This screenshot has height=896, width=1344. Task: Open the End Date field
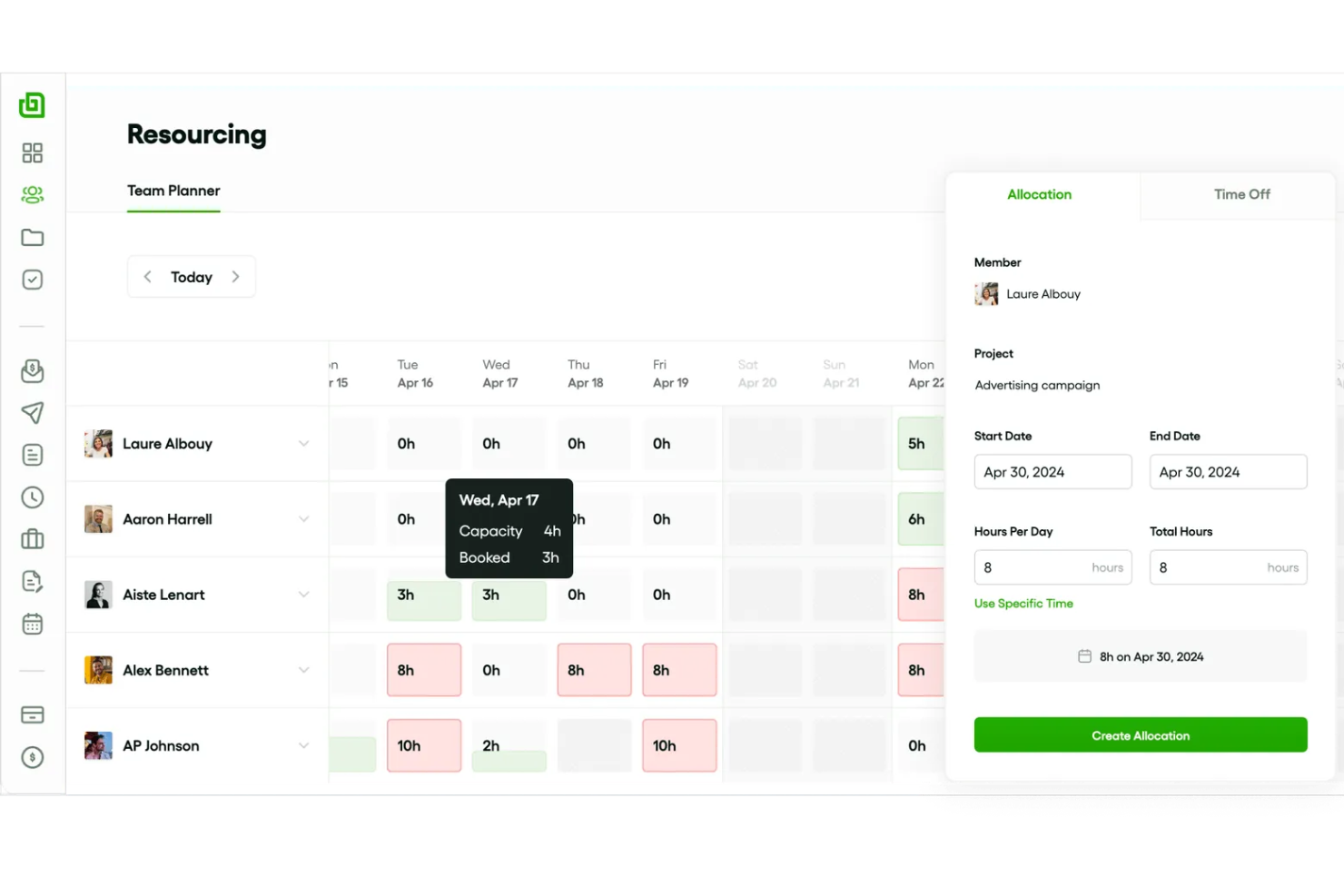1229,472
